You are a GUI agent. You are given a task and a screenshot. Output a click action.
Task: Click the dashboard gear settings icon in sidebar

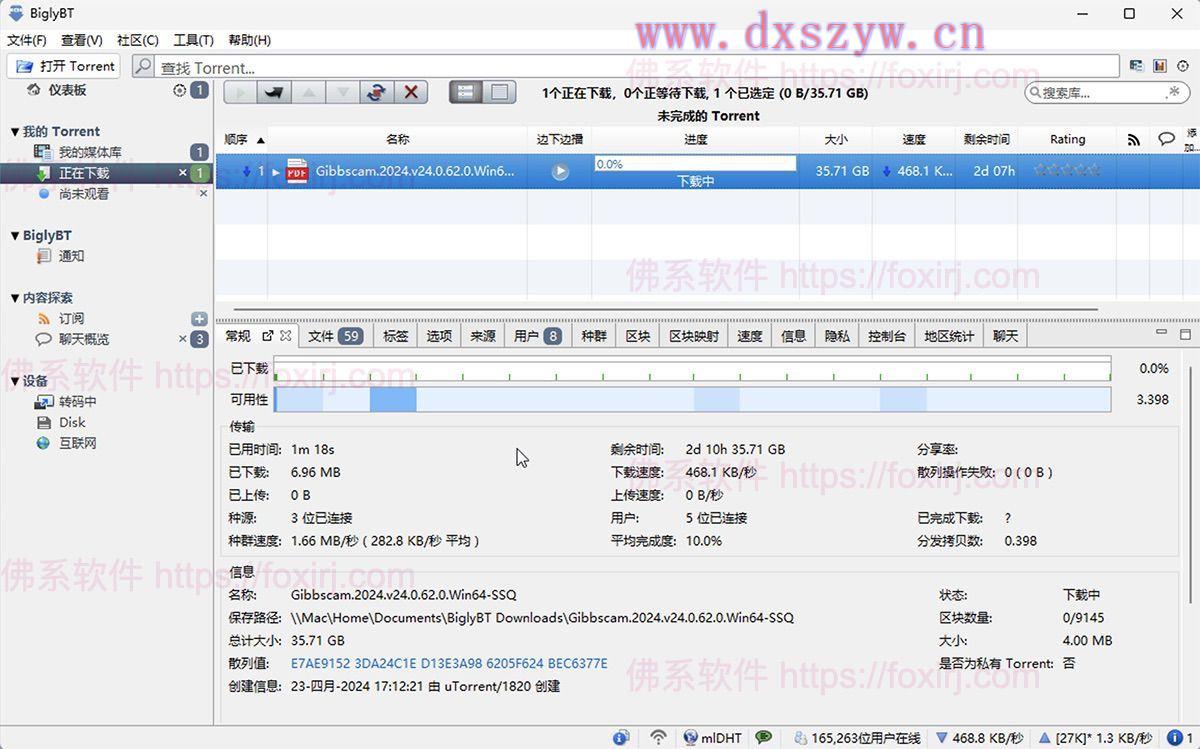pos(180,90)
